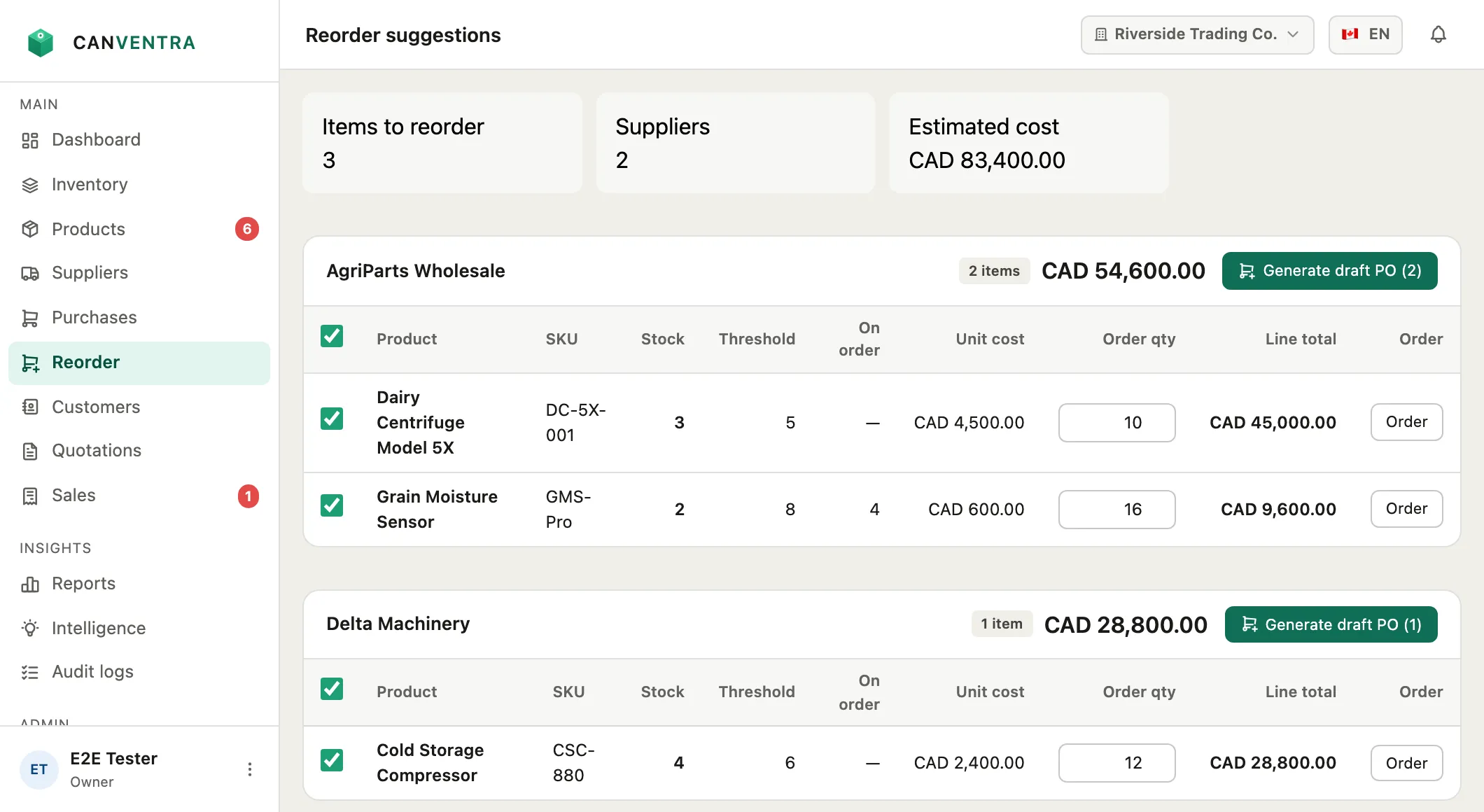1484x812 pixels.
Task: Click the AgriParts Wholesale supplier name
Action: pos(416,271)
